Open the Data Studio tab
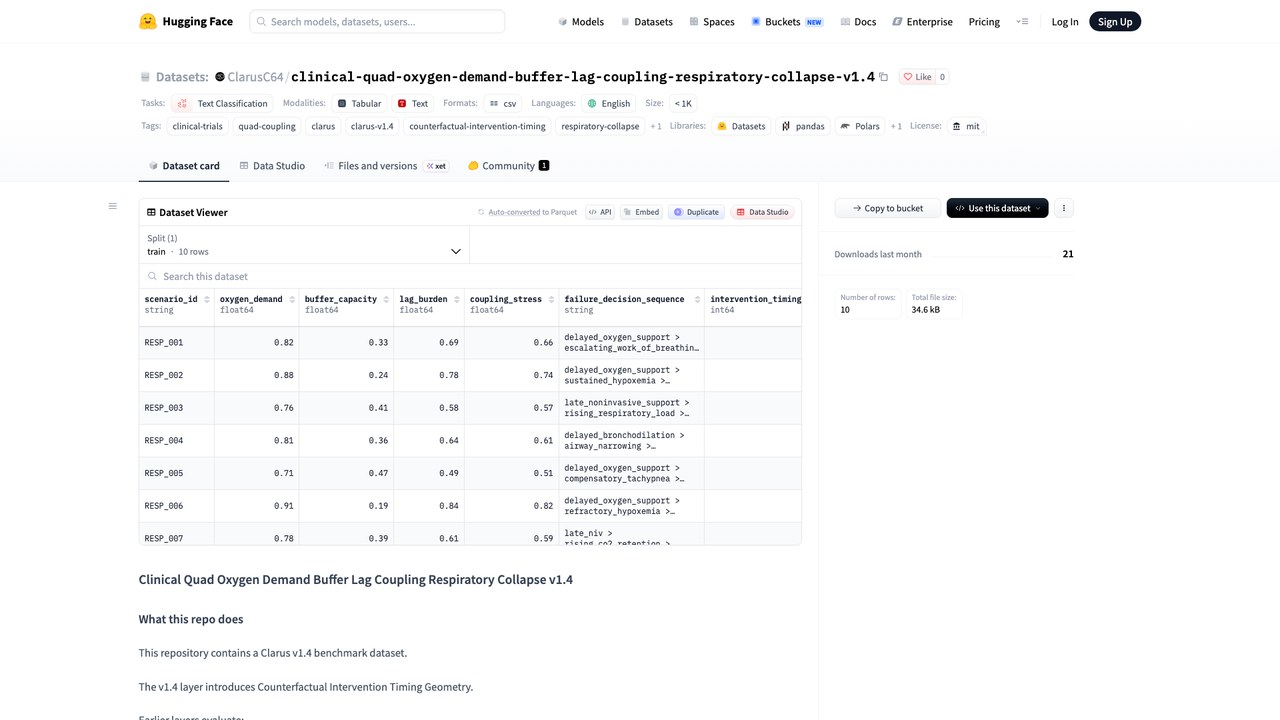The height and width of the screenshot is (720, 1280). click(272, 166)
